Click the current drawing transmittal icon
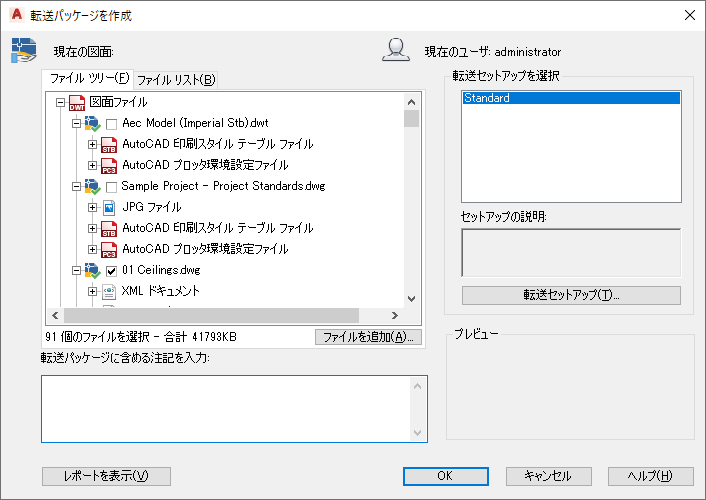Screen dimensions: 706x500 point(23,50)
